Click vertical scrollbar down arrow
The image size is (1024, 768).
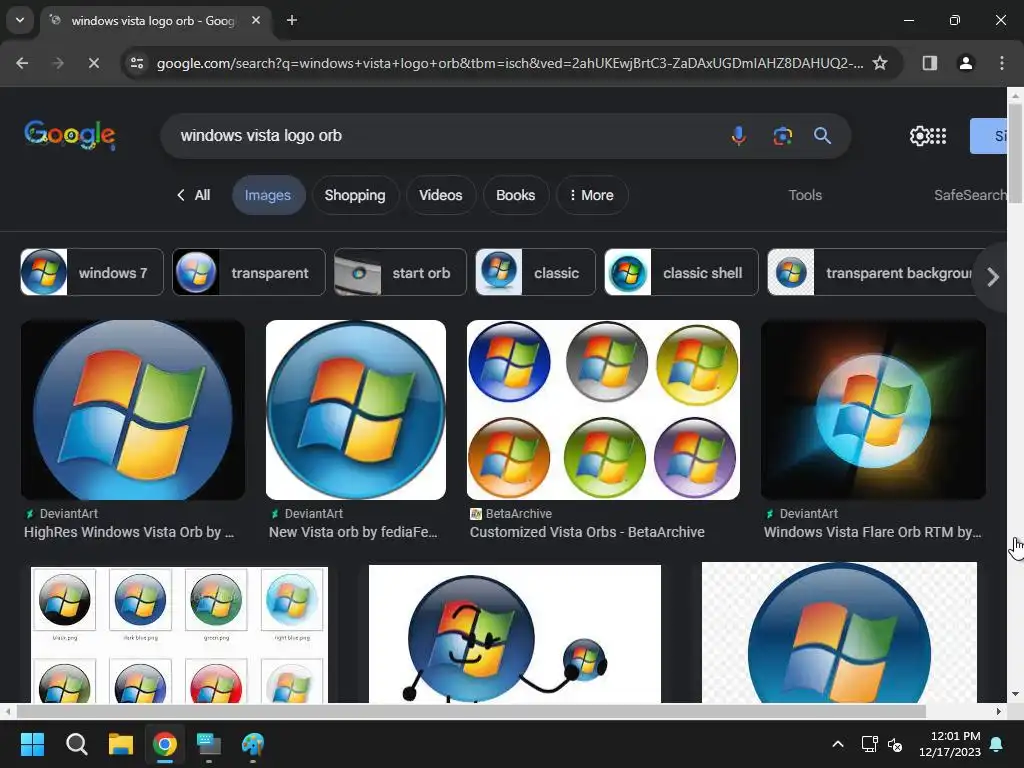[x=1016, y=694]
